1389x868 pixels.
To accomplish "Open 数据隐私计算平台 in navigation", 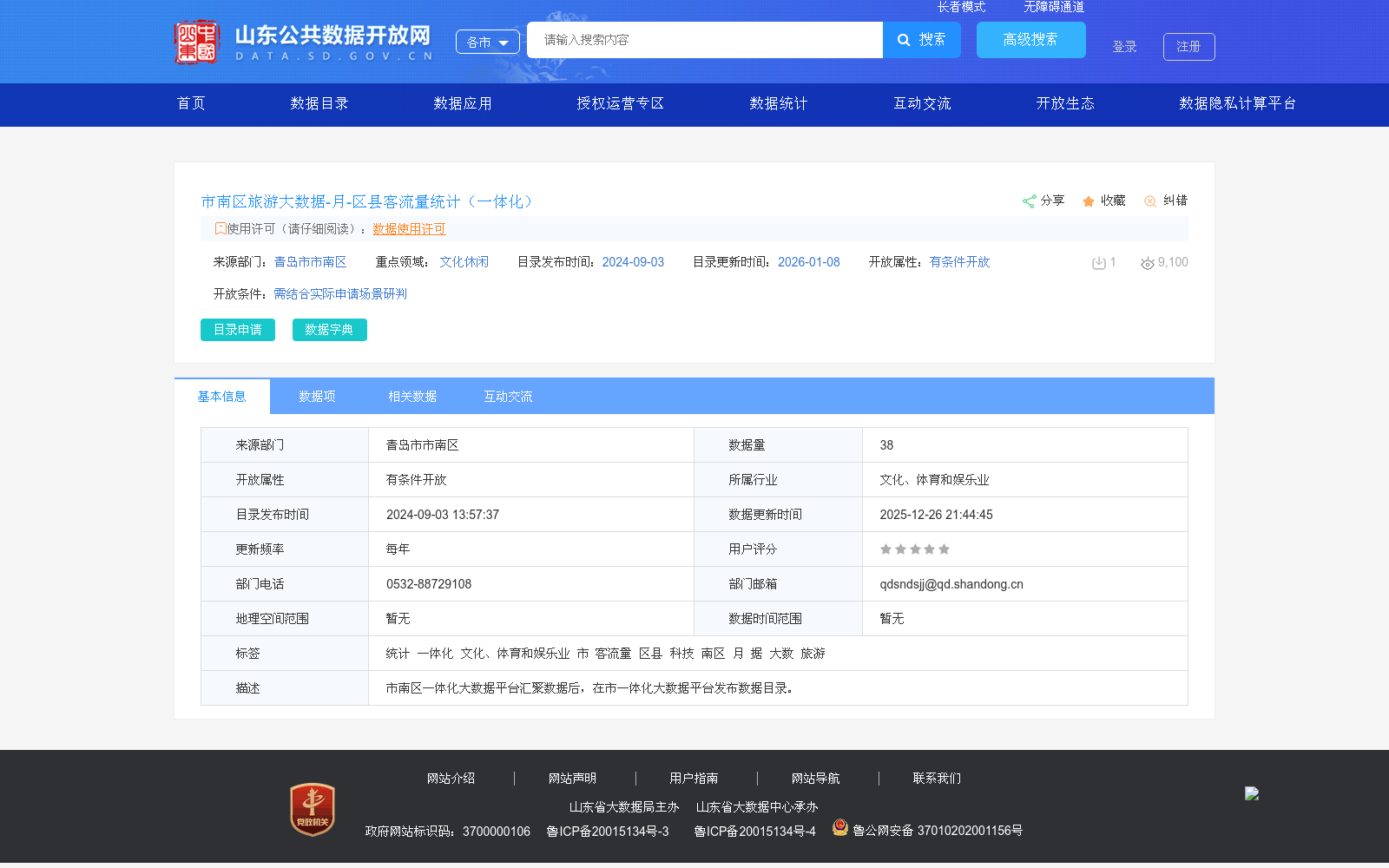I will tap(1238, 103).
